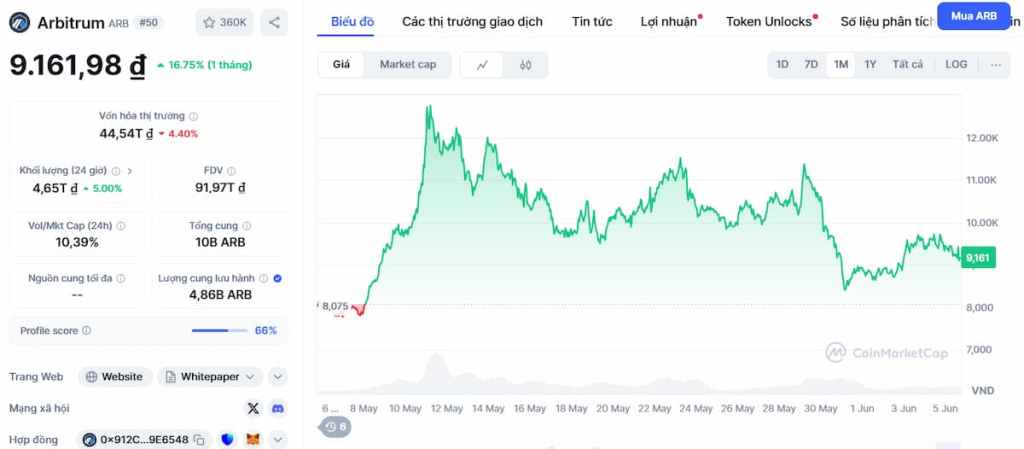Copy the contract address 0x912C...9E6548
Image resolution: width=1024 pixels, height=449 pixels.
[x=200, y=440]
